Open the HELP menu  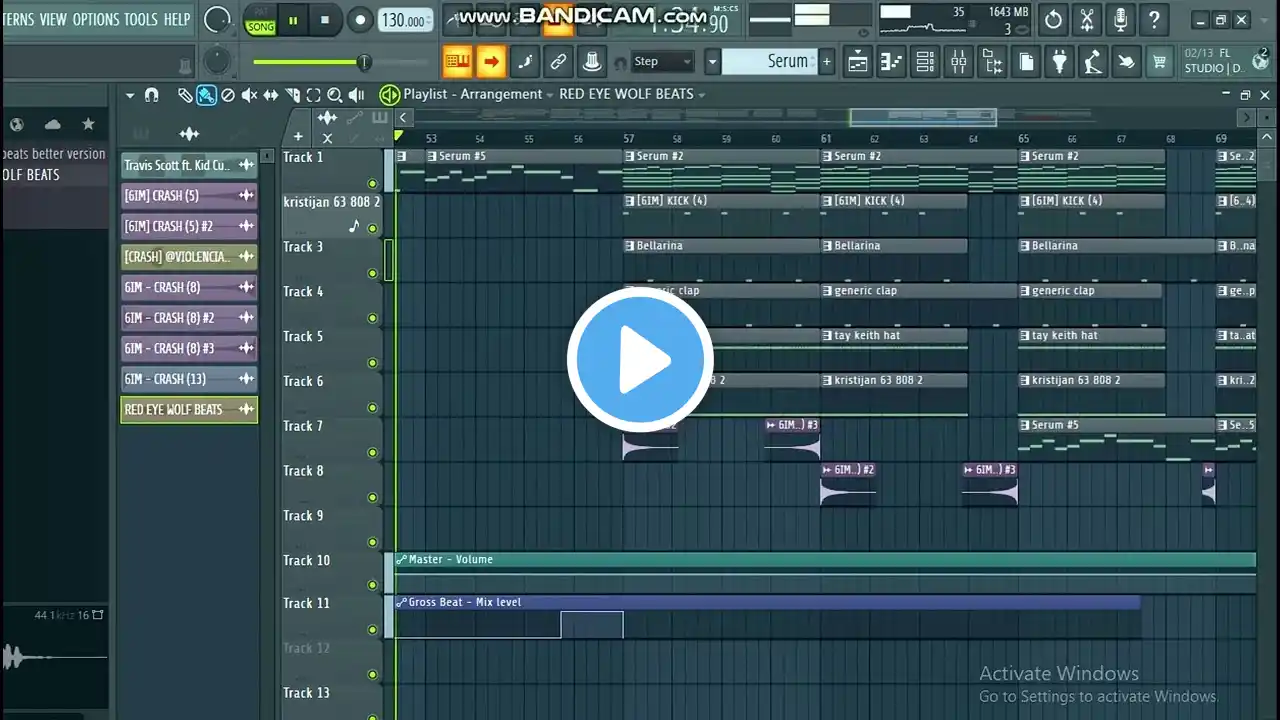[x=177, y=19]
